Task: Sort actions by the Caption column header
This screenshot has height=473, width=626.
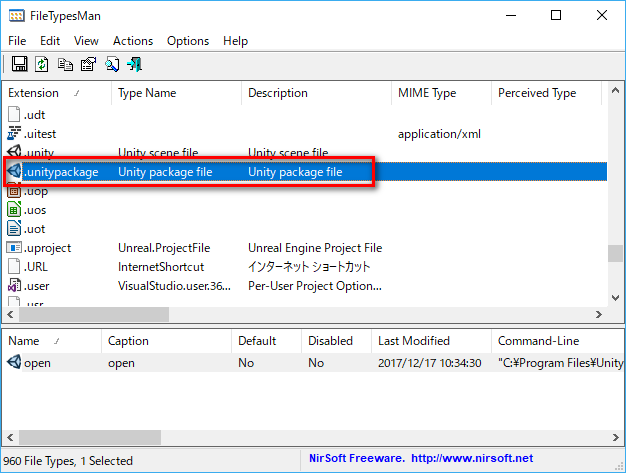Action: point(166,341)
